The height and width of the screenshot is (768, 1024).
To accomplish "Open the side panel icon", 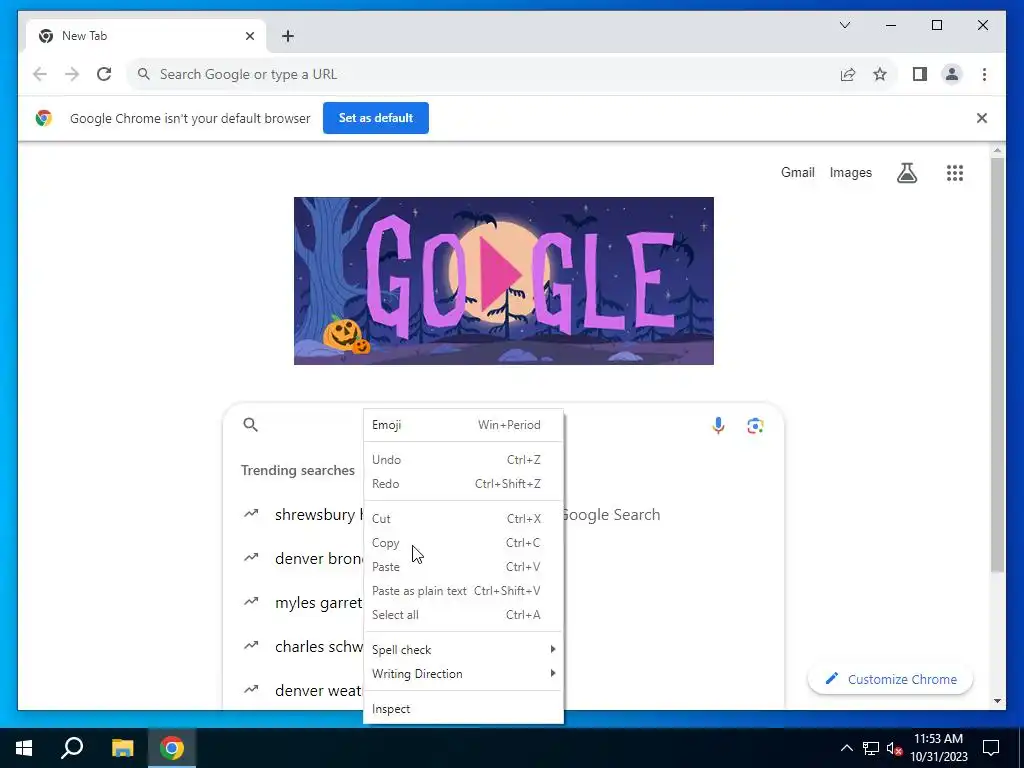I will pyautogui.click(x=920, y=74).
